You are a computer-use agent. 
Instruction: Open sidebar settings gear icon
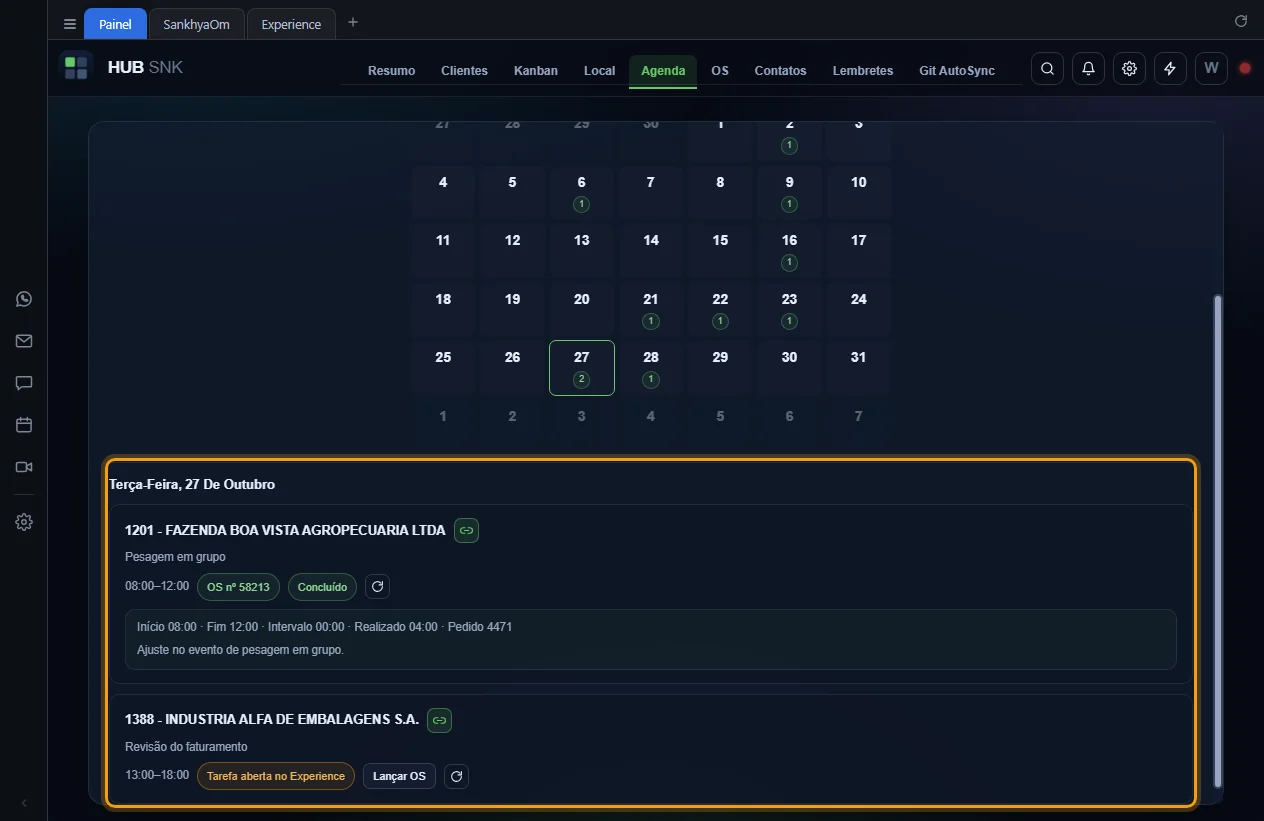[x=24, y=522]
